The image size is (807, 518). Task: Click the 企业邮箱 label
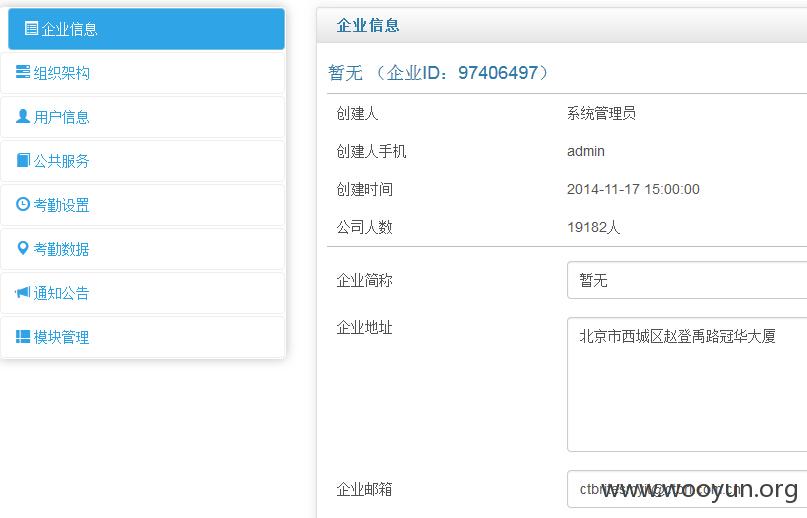(x=364, y=489)
